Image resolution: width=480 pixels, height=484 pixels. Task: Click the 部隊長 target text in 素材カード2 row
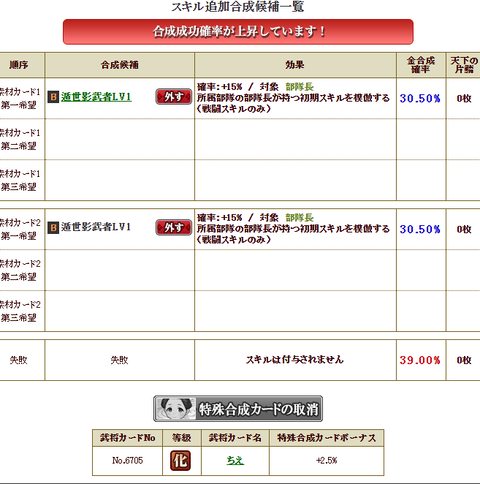(299, 218)
